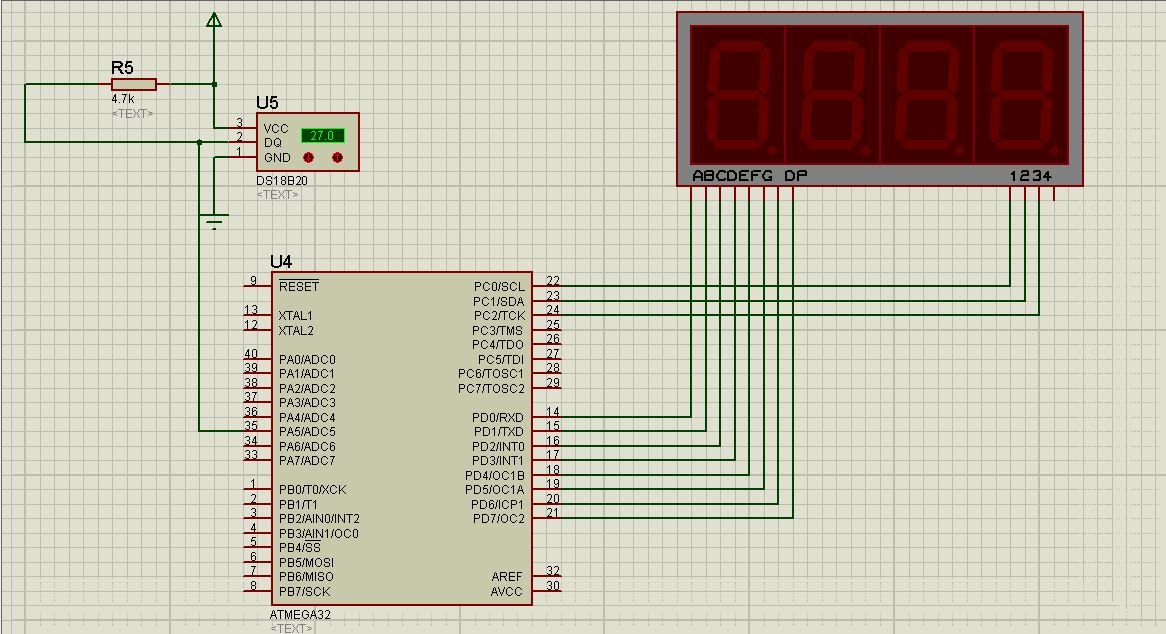Viewport: 1166px width, 634px height.
Task: Click the PB0/T0/XCK pin label
Action: tap(312, 490)
